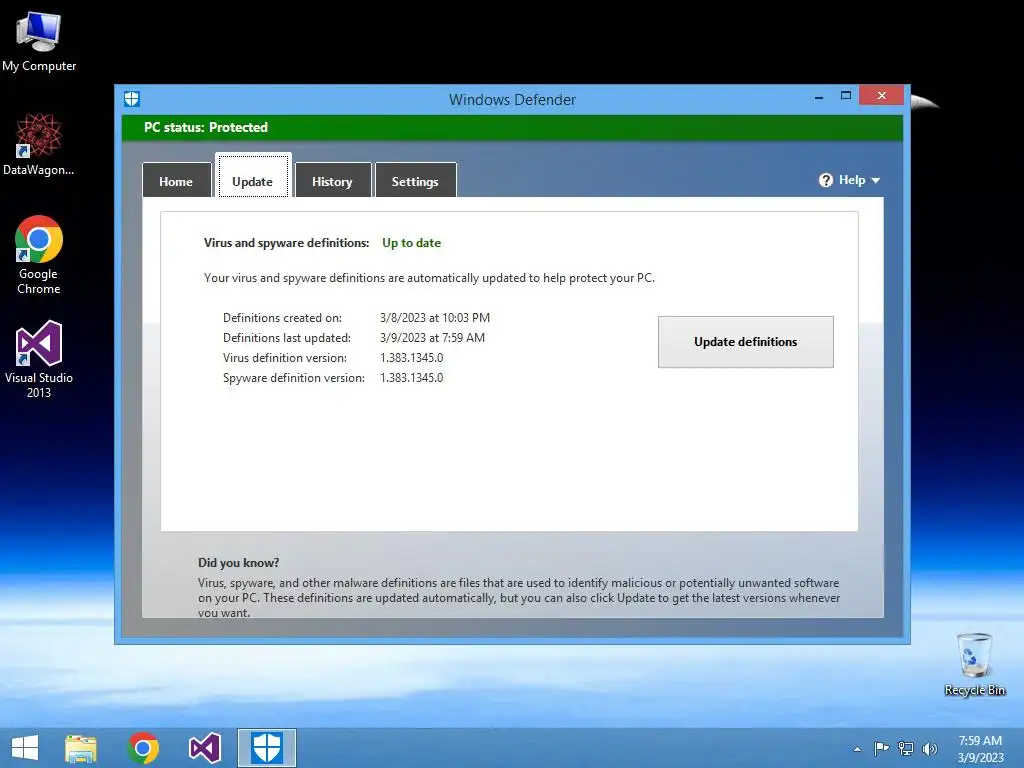Click Windows Defender title bar shield icon
The width and height of the screenshot is (1024, 768).
[x=132, y=99]
